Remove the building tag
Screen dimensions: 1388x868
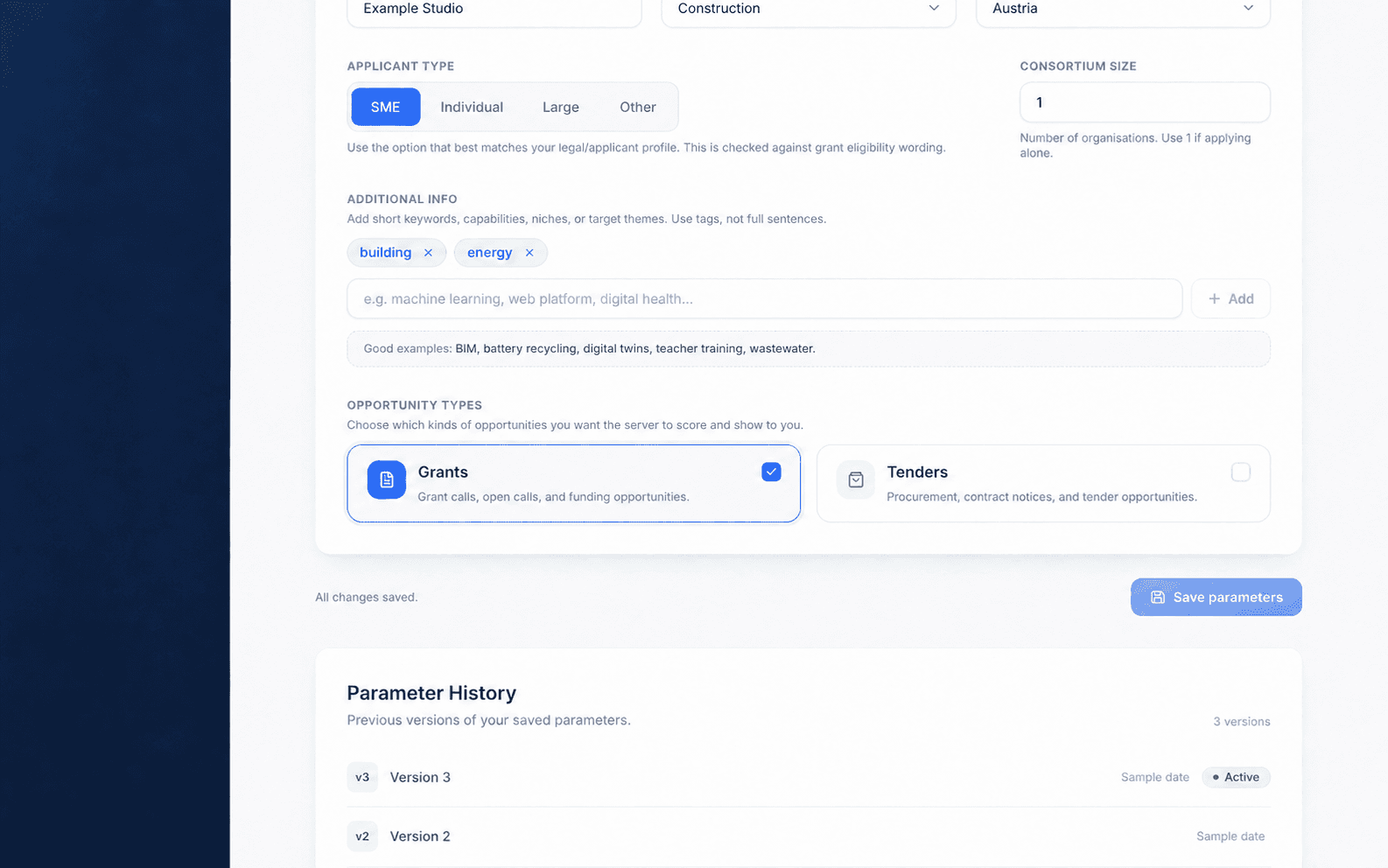pyautogui.click(x=428, y=253)
